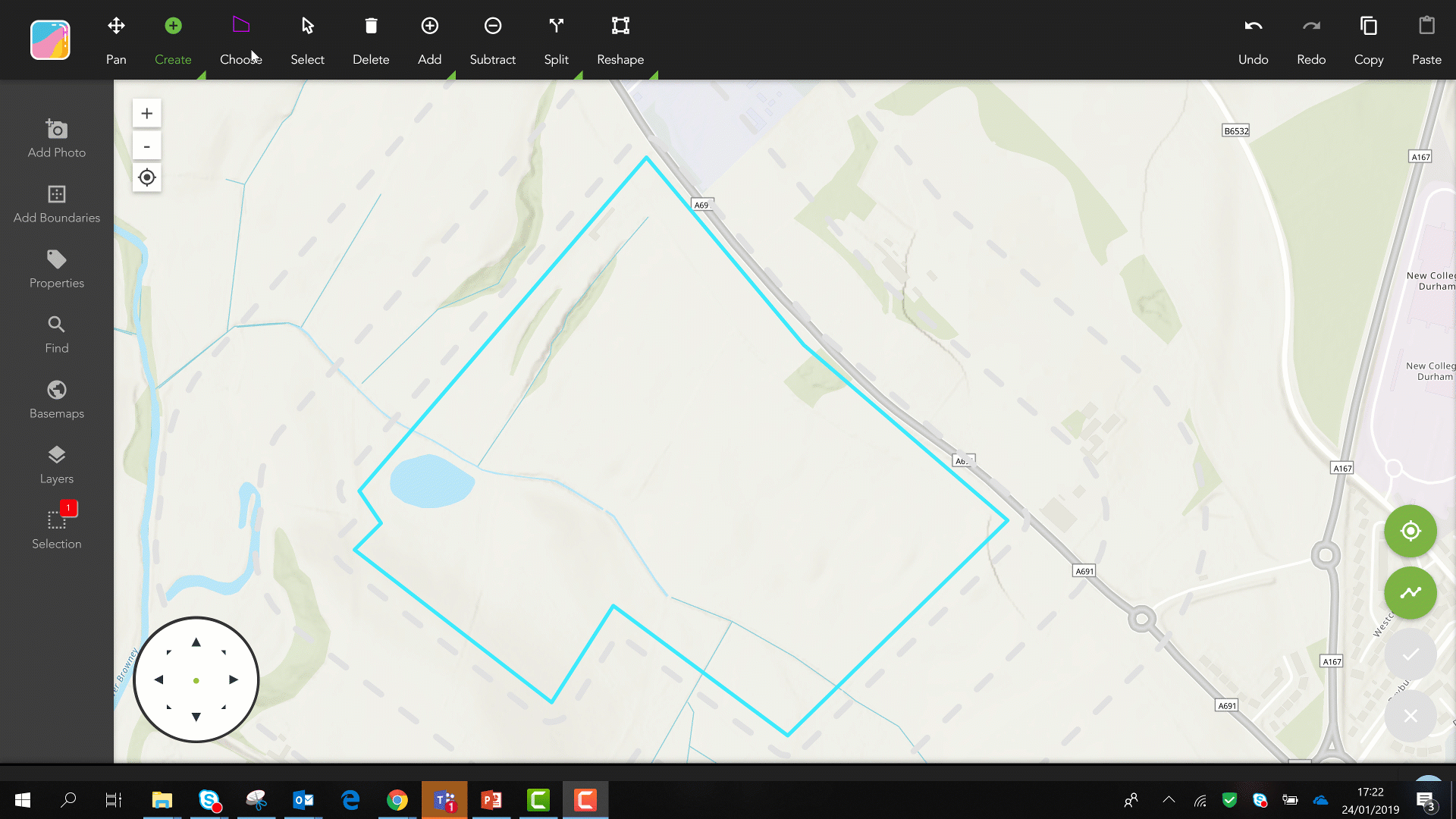Zoom in on the map
This screenshot has height=819, width=1456.
tap(147, 114)
